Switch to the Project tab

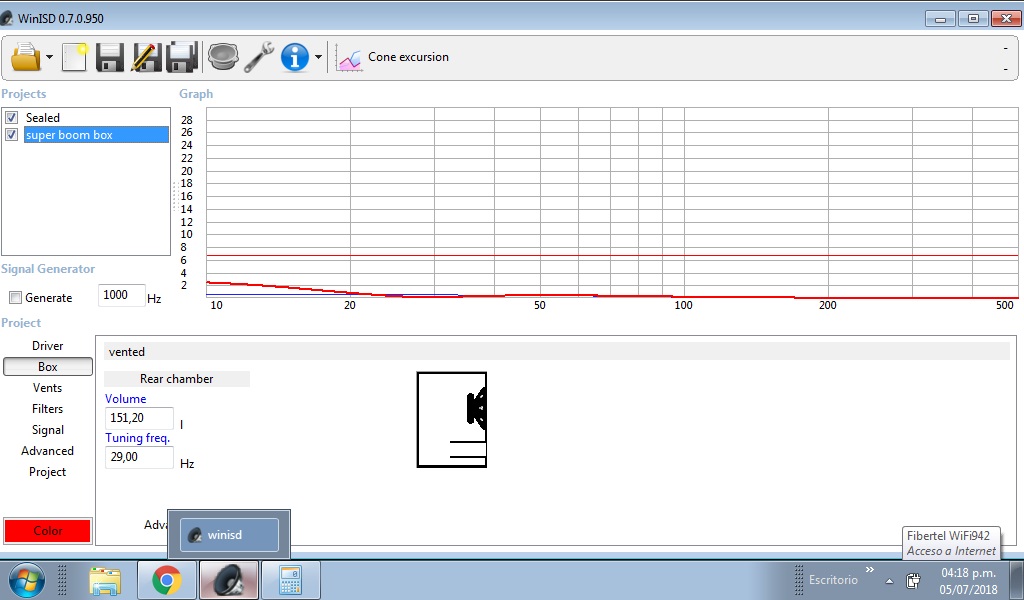48,471
